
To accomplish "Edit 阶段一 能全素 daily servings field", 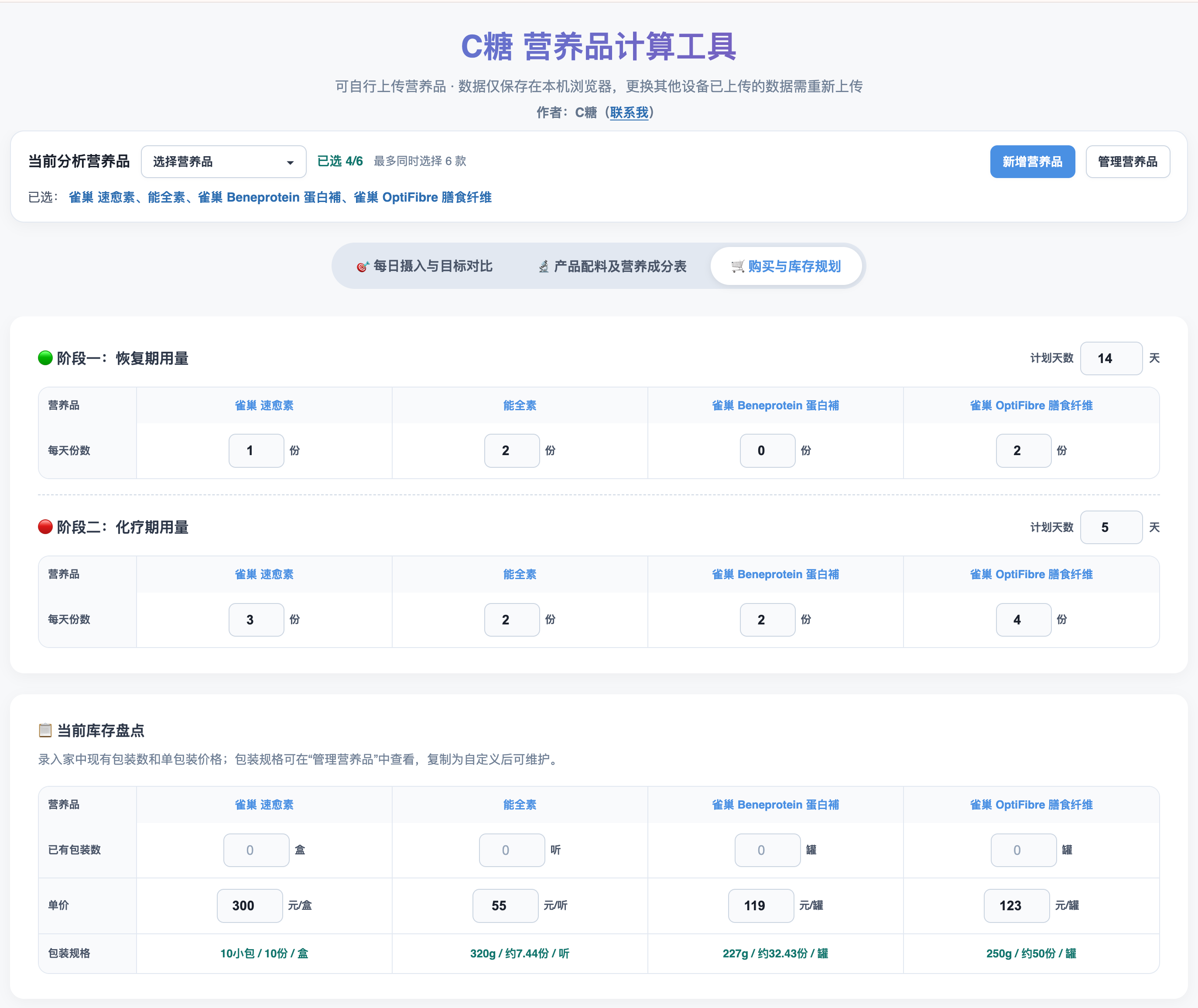I will pos(511,450).
